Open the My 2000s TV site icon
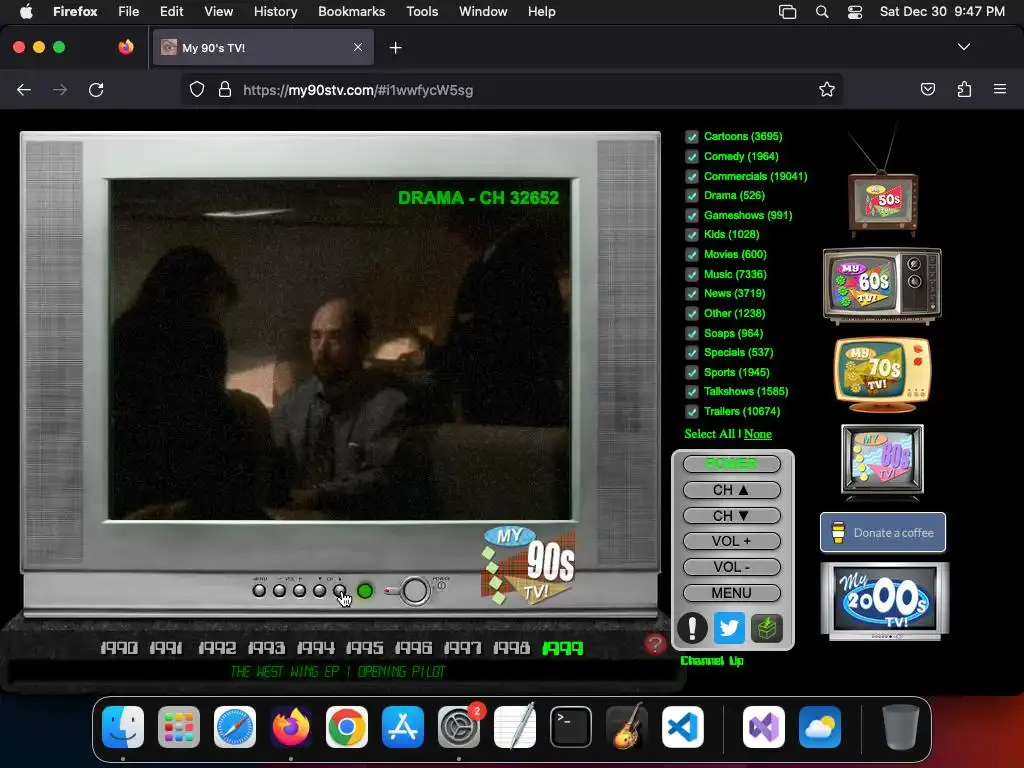This screenshot has width=1024, height=768. (884, 601)
